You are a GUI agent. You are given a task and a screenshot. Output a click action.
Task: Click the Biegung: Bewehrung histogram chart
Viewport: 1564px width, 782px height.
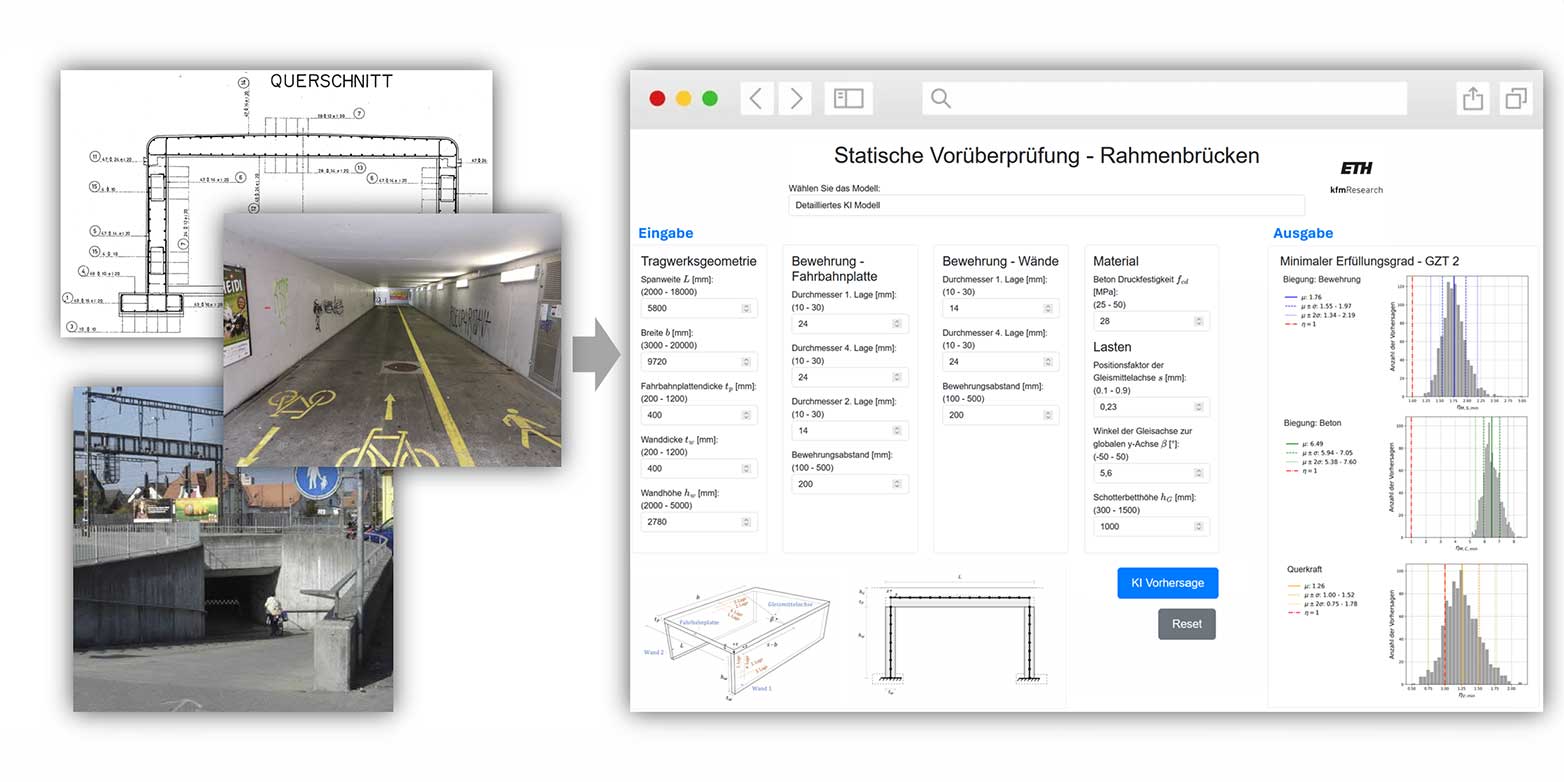[x=1459, y=341]
